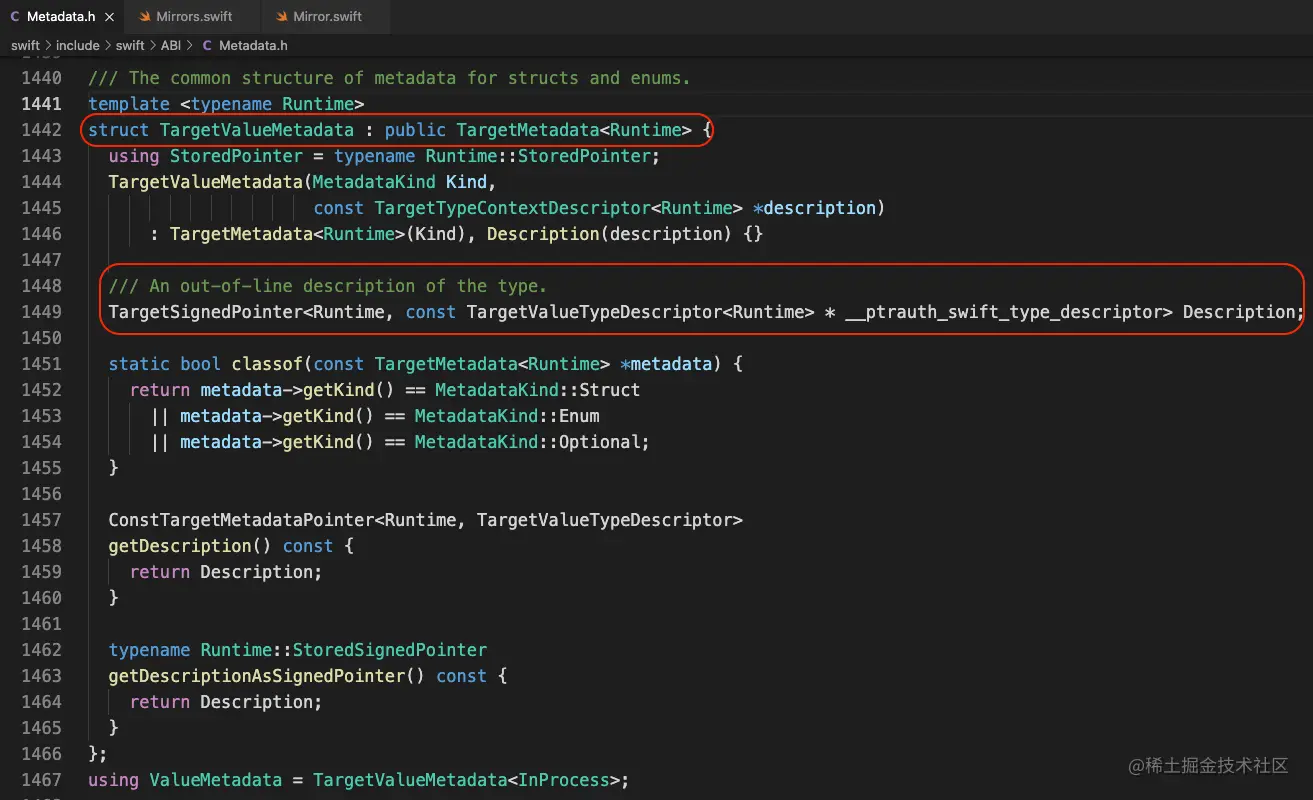This screenshot has height=800, width=1313.
Task: Click the ValueMetadata alias on line 1467
Action: (x=215, y=780)
